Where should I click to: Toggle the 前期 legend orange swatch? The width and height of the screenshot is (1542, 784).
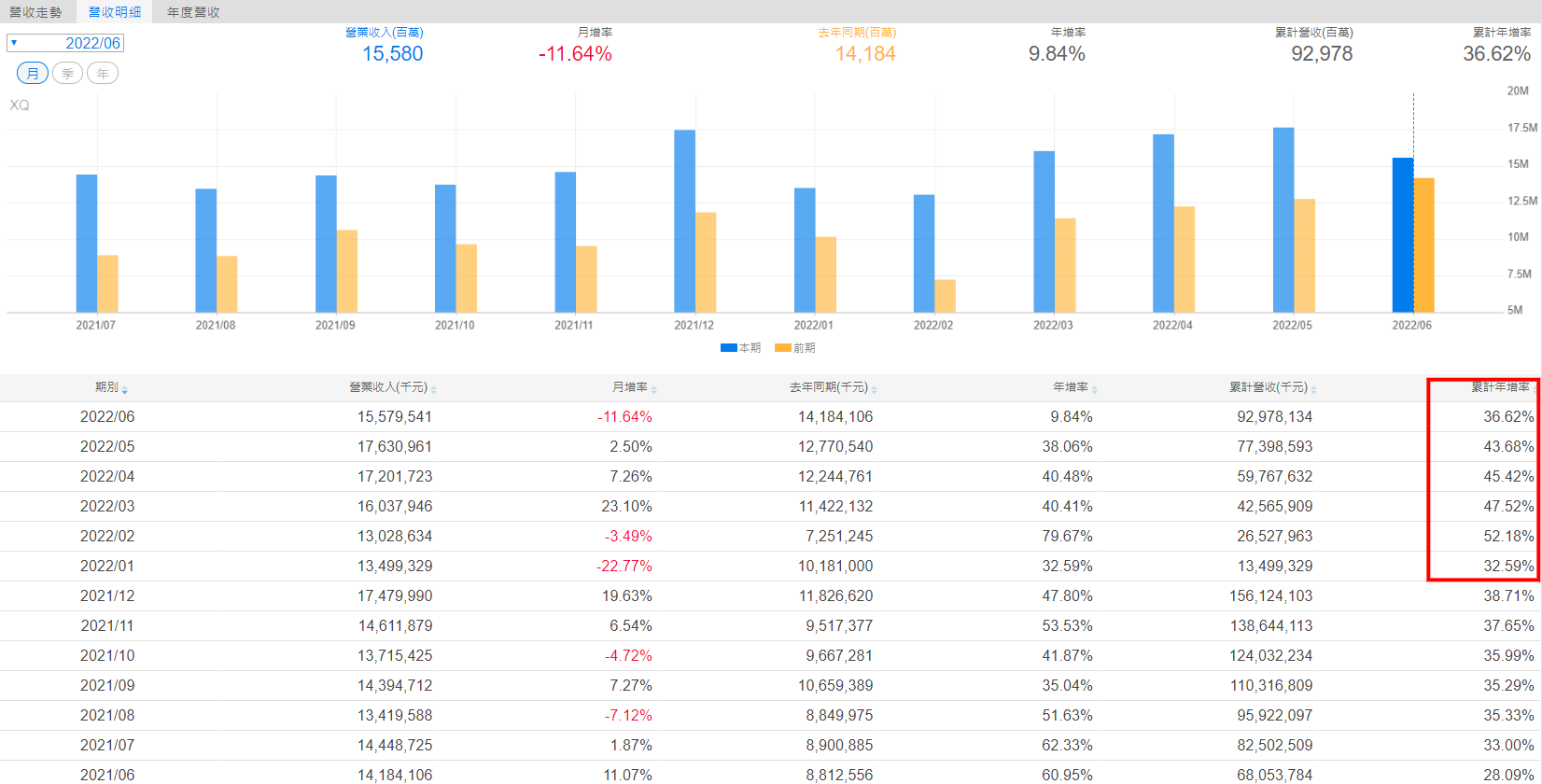pos(783,348)
